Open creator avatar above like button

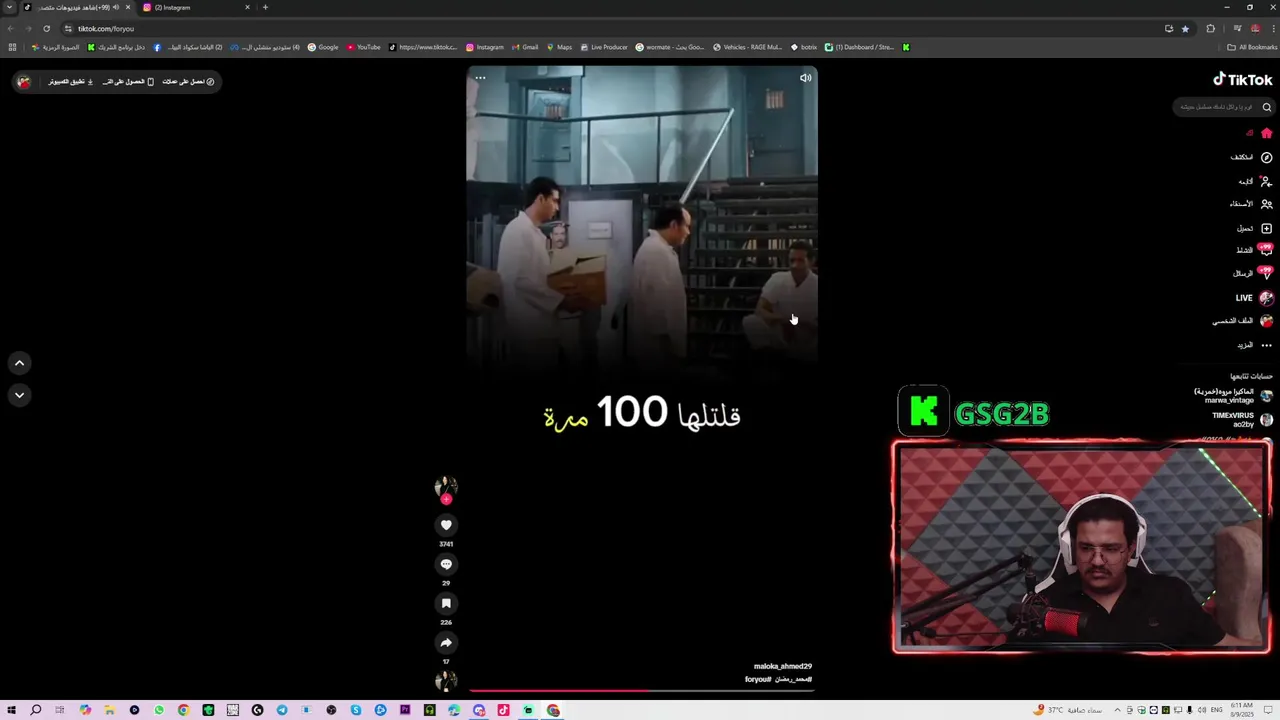(446, 487)
